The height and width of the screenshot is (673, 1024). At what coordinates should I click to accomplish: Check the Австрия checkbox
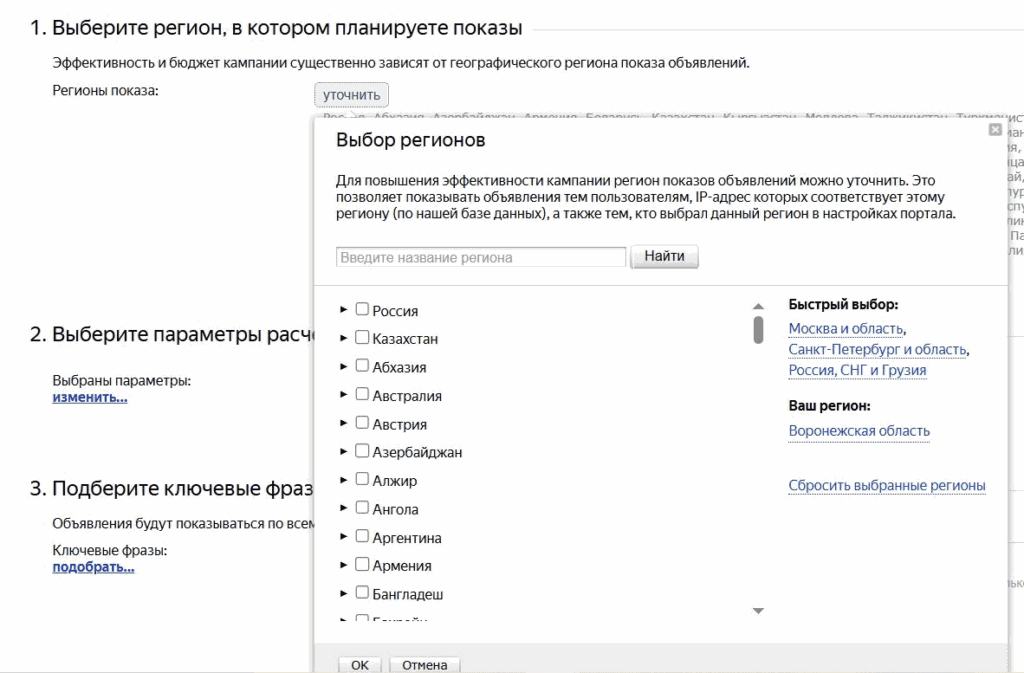[x=362, y=423]
